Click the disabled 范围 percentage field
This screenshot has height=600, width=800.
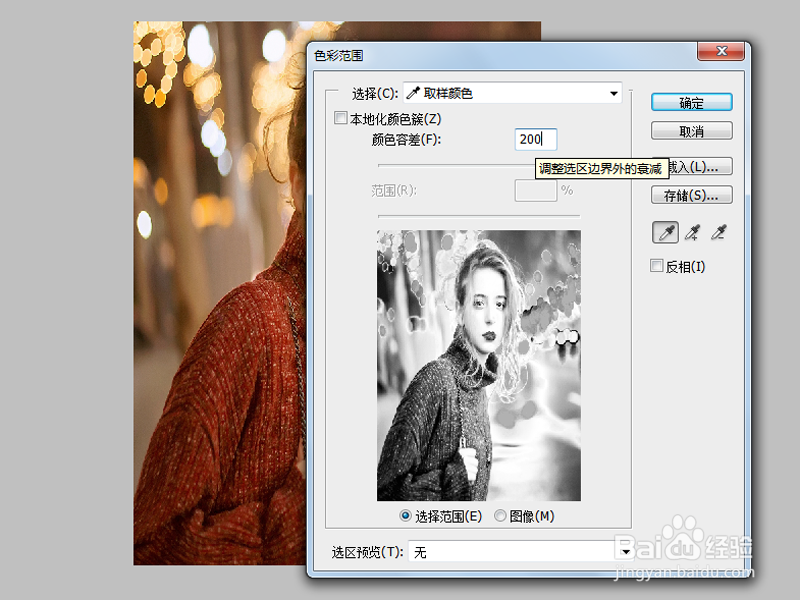tap(536, 190)
